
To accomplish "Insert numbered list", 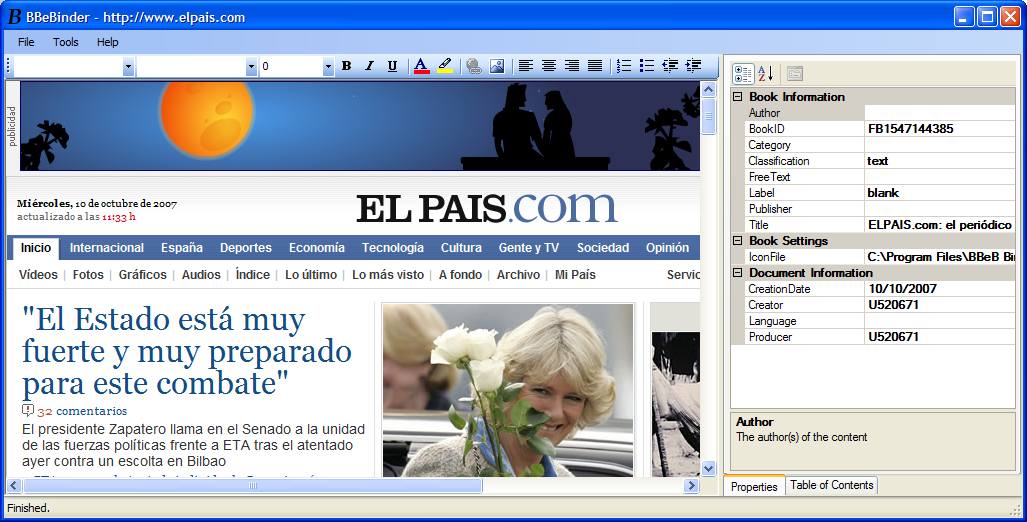I will tap(624, 65).
